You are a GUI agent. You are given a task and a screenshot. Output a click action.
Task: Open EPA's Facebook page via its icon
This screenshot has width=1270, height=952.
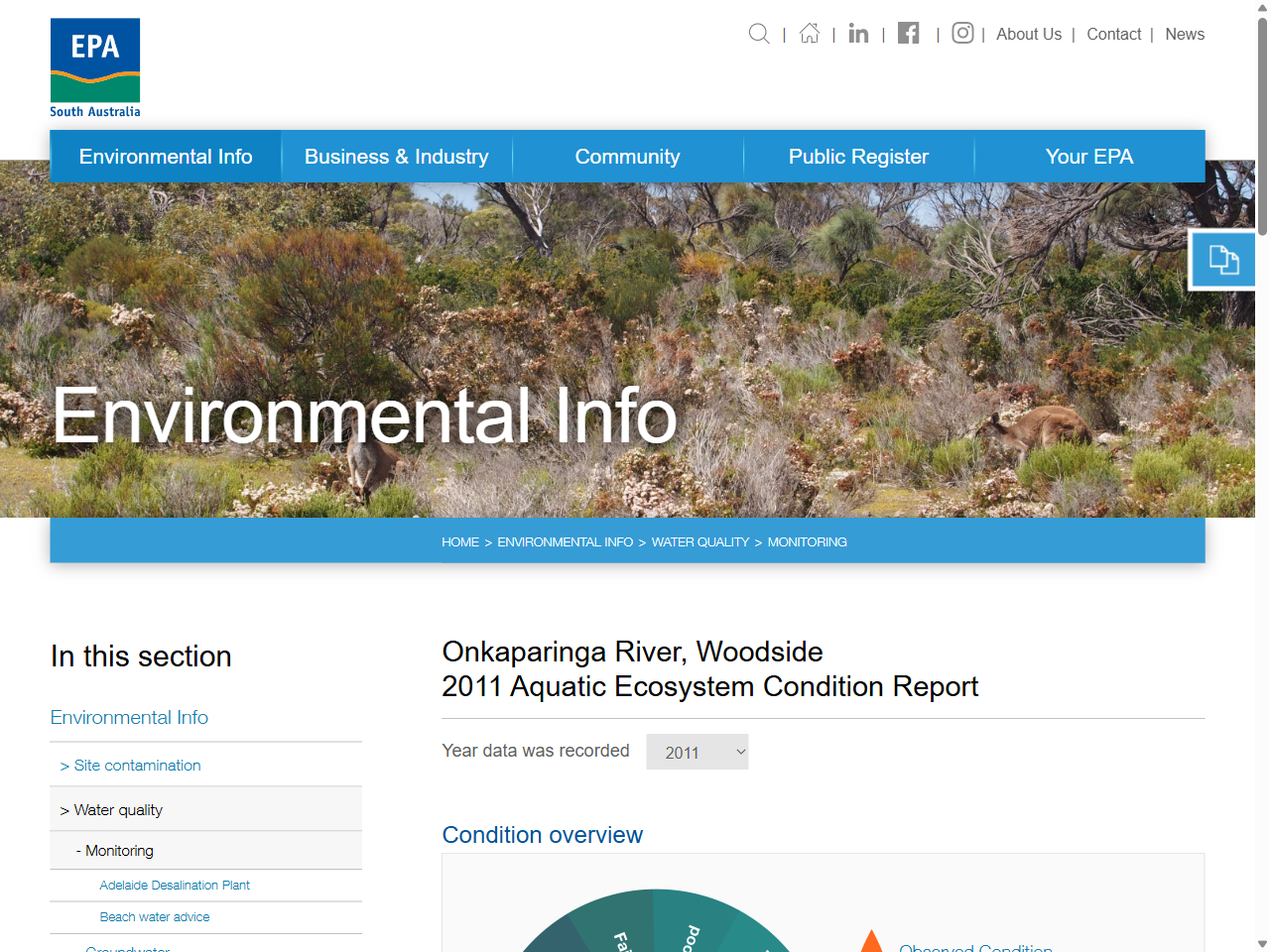tap(908, 33)
